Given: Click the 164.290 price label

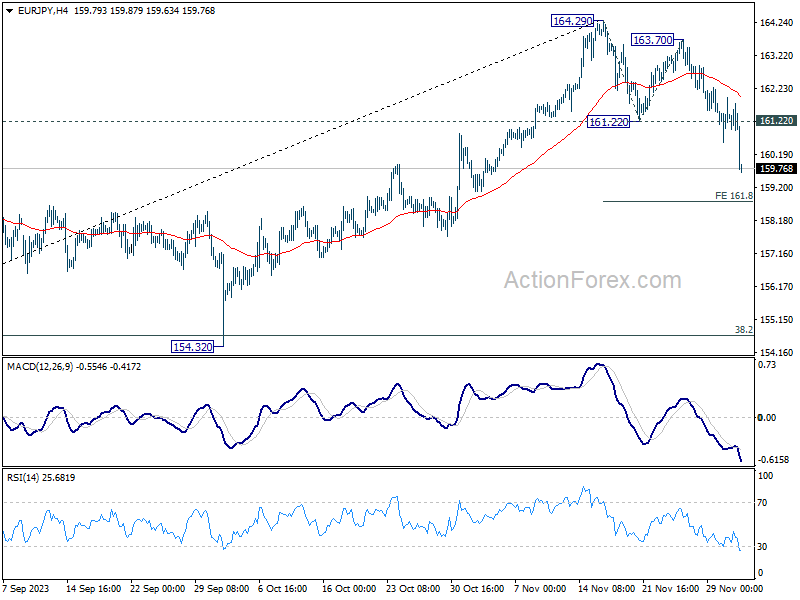Looking at the screenshot, I should 573,21.
